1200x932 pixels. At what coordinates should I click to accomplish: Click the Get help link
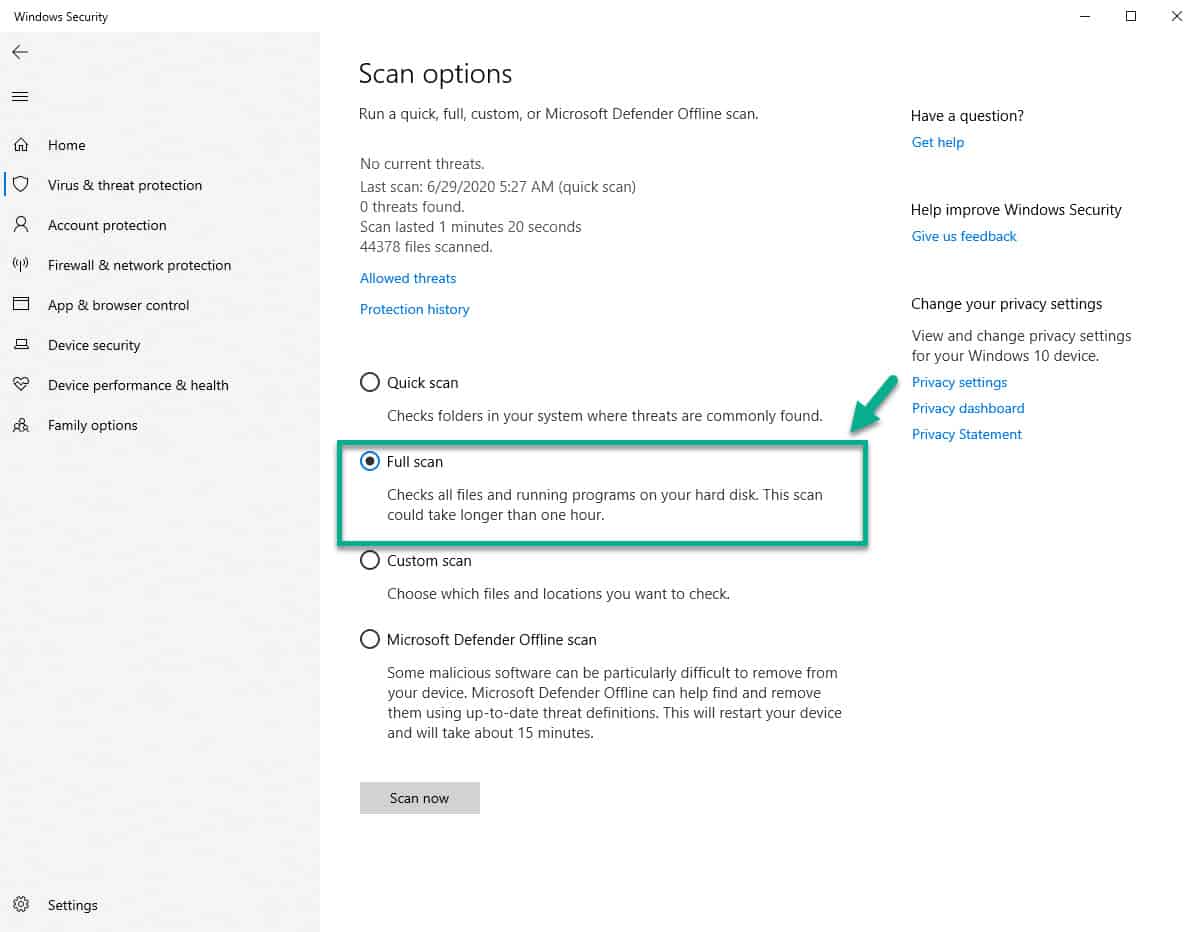coord(938,142)
